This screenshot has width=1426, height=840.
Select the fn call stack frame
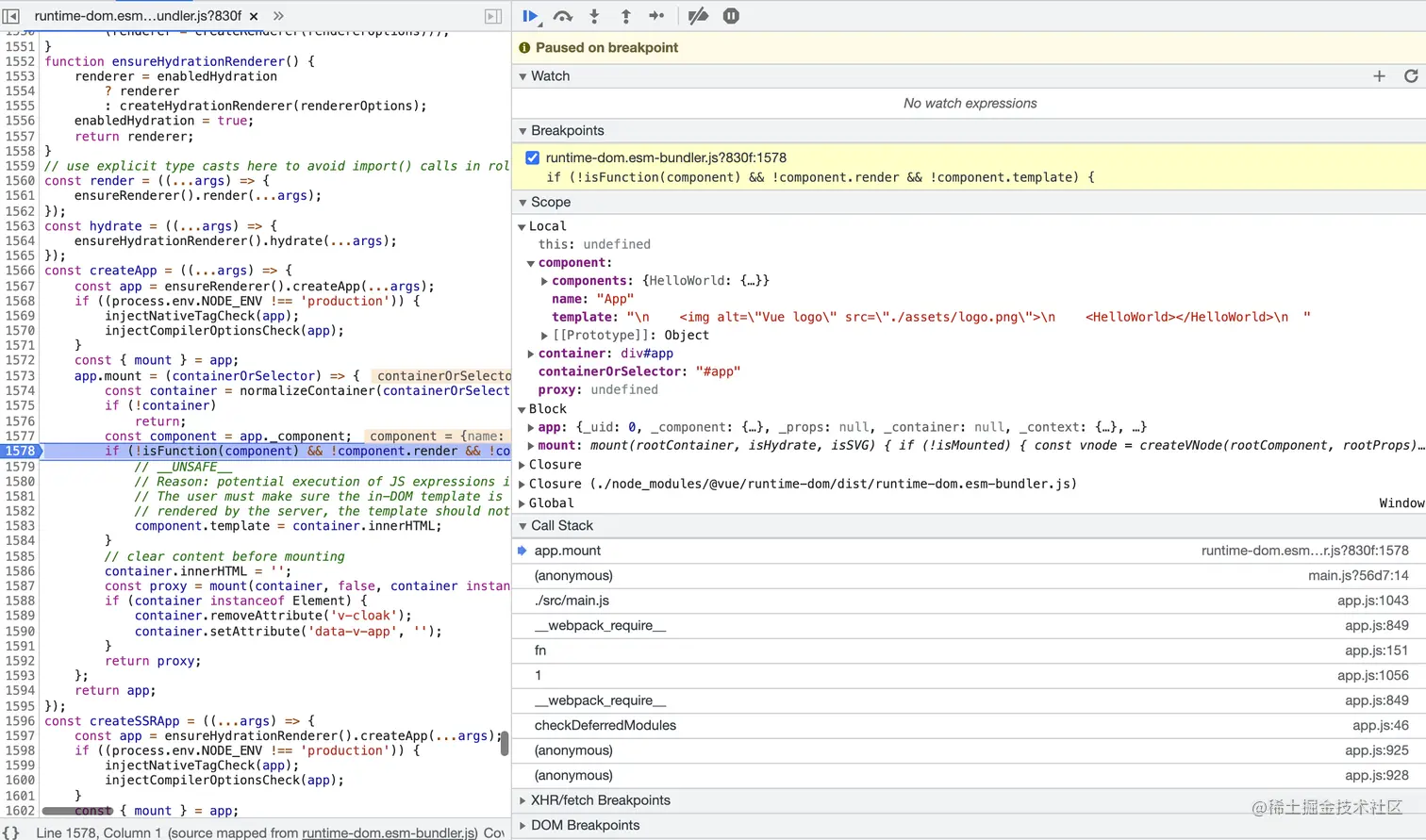[969, 651]
